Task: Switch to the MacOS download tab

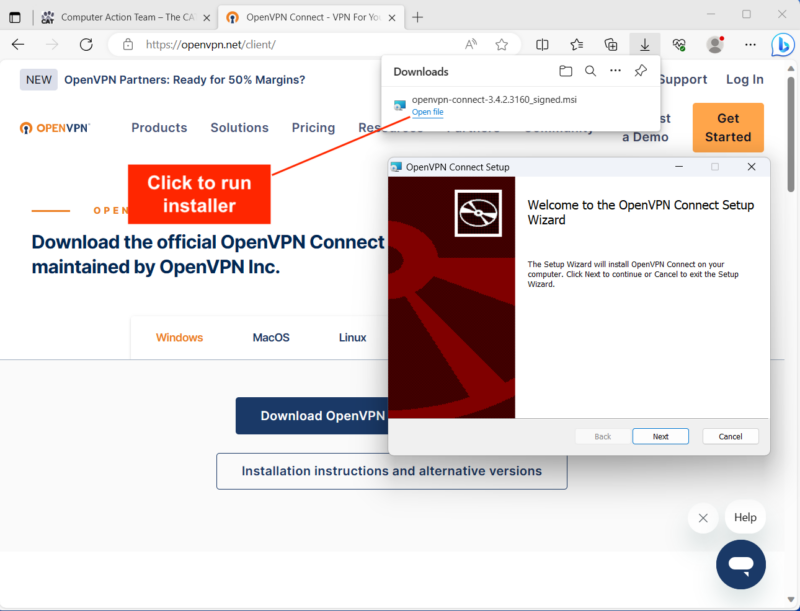Action: (x=270, y=337)
